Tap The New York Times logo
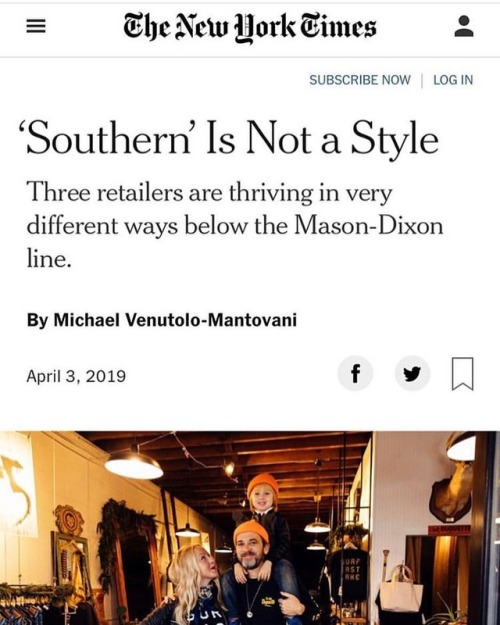Viewport: 500px width, 625px height. (250, 27)
